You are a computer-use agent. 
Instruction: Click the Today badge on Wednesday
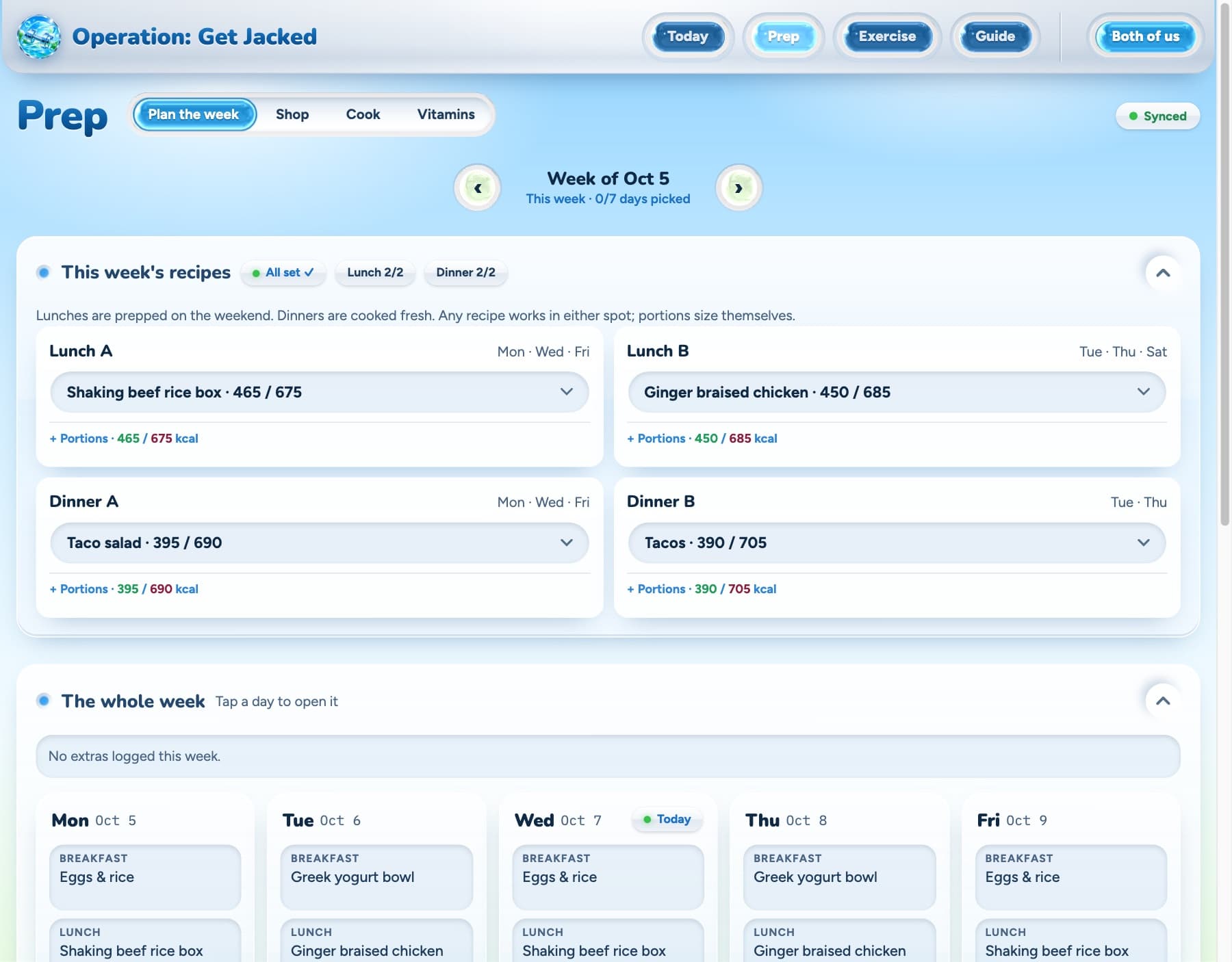point(667,819)
